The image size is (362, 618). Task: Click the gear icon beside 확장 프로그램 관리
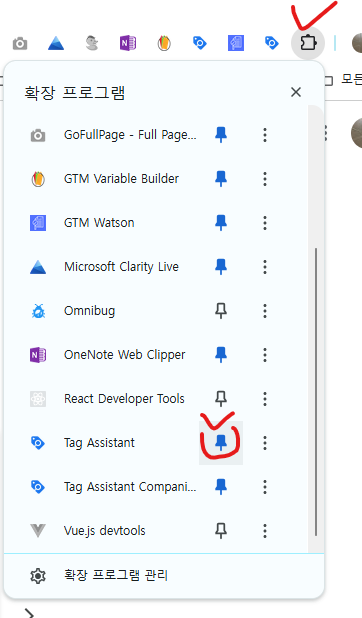pos(38,576)
